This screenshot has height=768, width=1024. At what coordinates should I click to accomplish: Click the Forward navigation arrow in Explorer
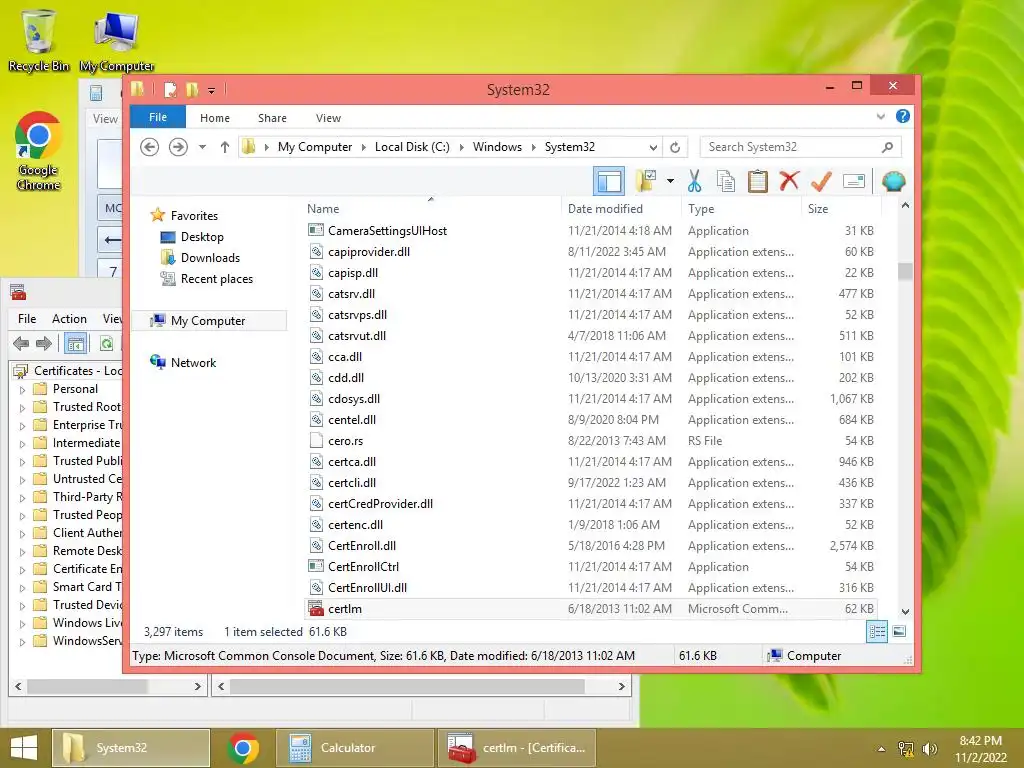pyautogui.click(x=178, y=147)
